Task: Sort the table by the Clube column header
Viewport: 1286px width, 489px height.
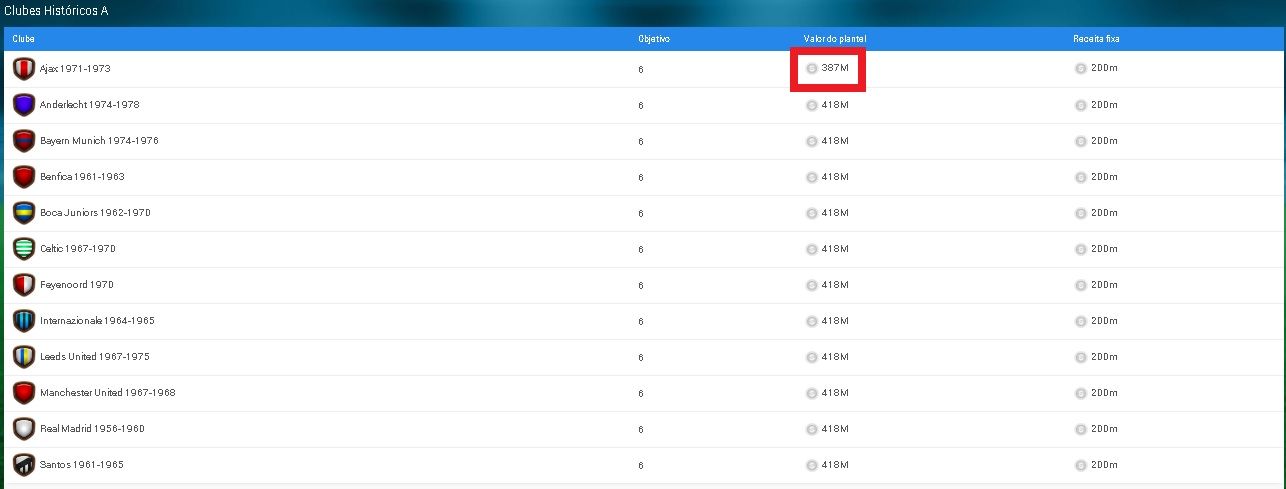Action: (x=24, y=39)
